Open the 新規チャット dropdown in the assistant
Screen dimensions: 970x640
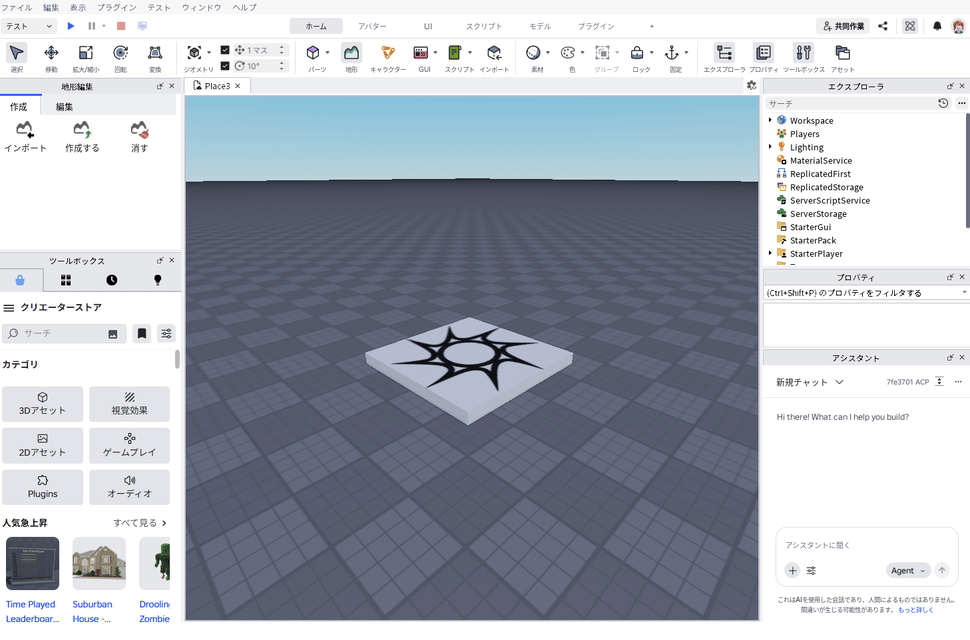810,382
